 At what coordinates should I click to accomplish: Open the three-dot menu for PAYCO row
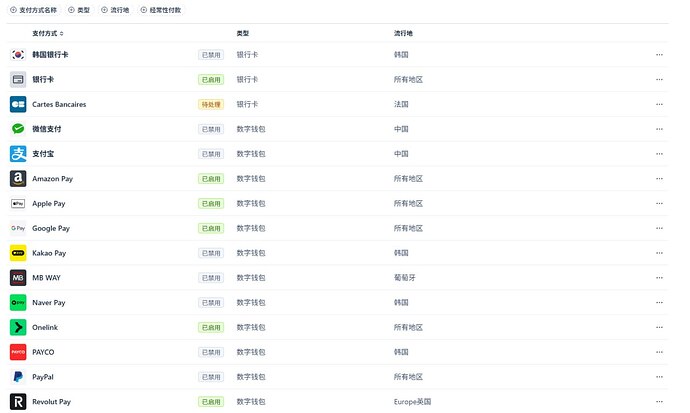pos(659,352)
